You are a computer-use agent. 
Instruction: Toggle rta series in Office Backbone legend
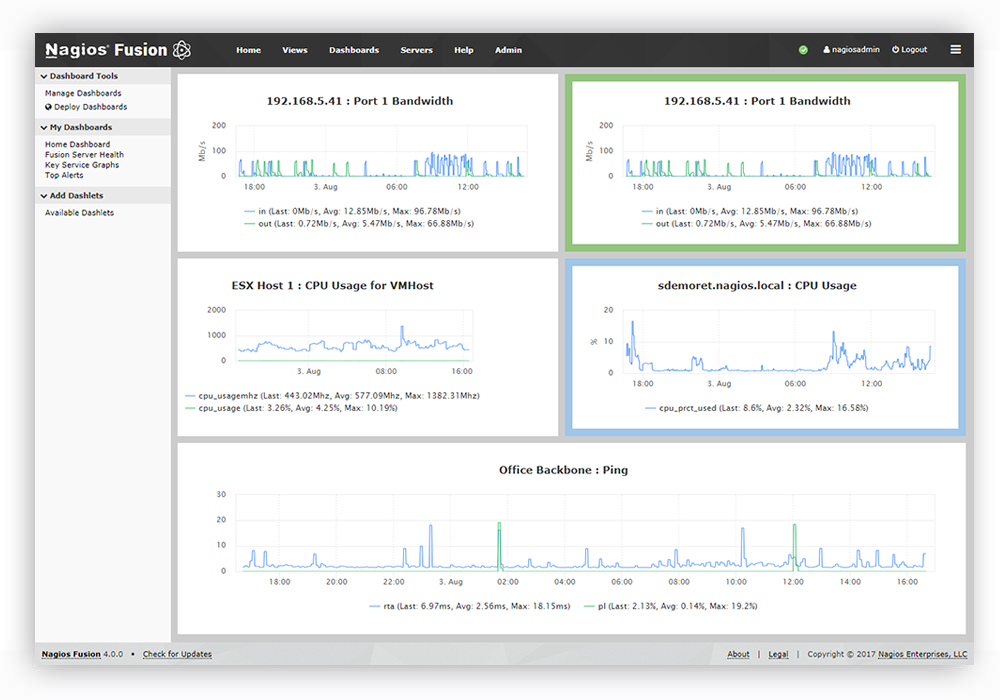[469, 606]
